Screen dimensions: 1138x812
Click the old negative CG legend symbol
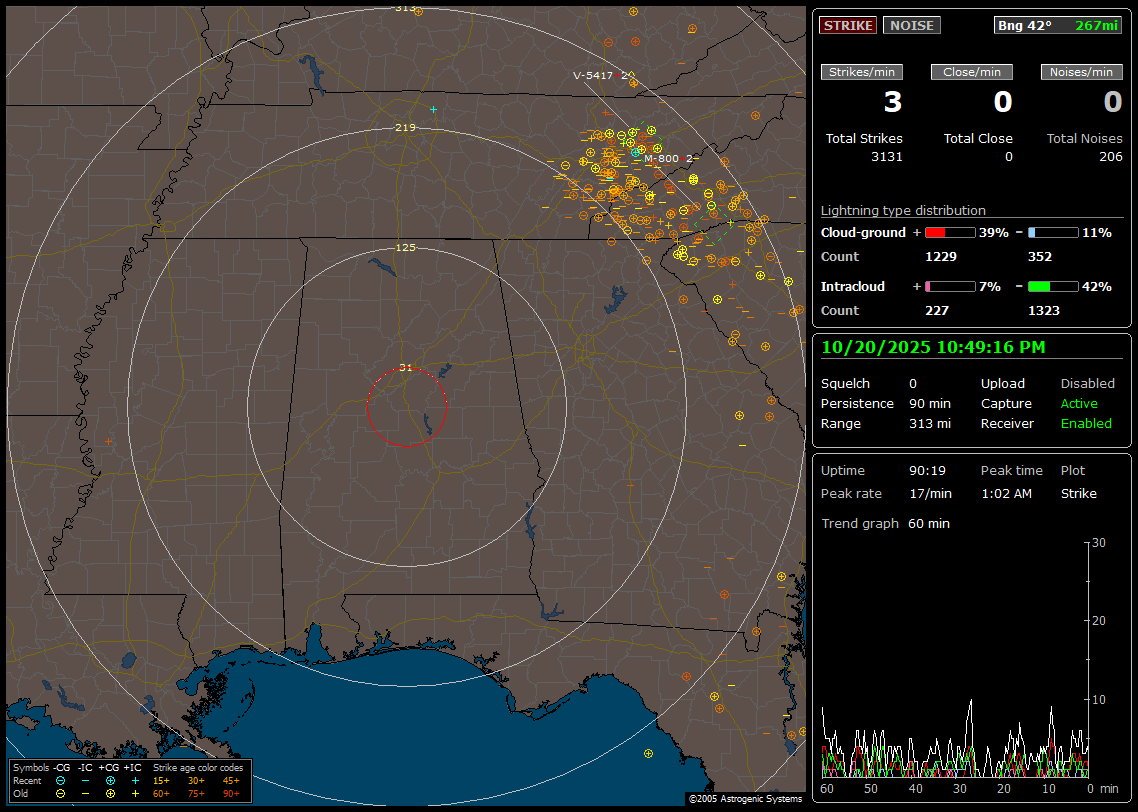61,793
